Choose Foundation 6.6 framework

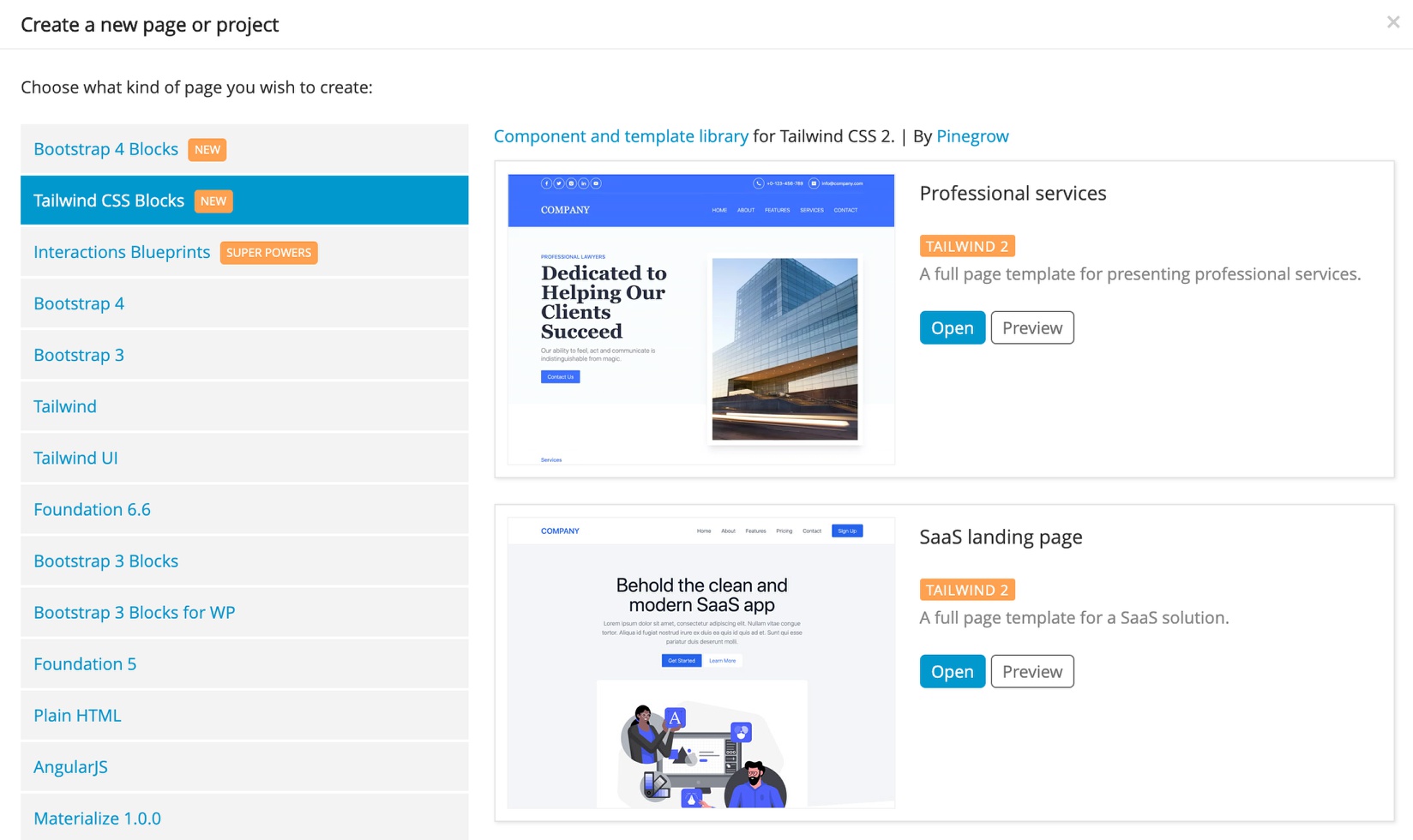click(244, 509)
